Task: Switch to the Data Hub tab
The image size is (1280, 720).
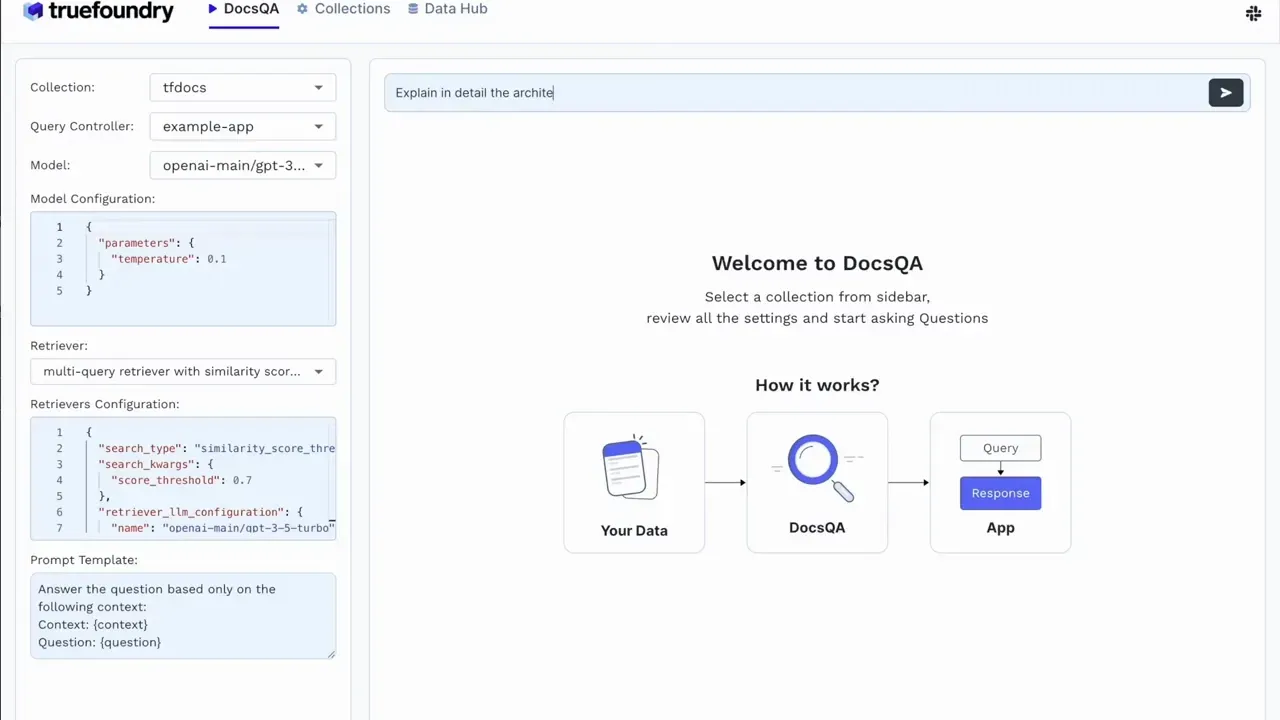Action: [x=456, y=8]
